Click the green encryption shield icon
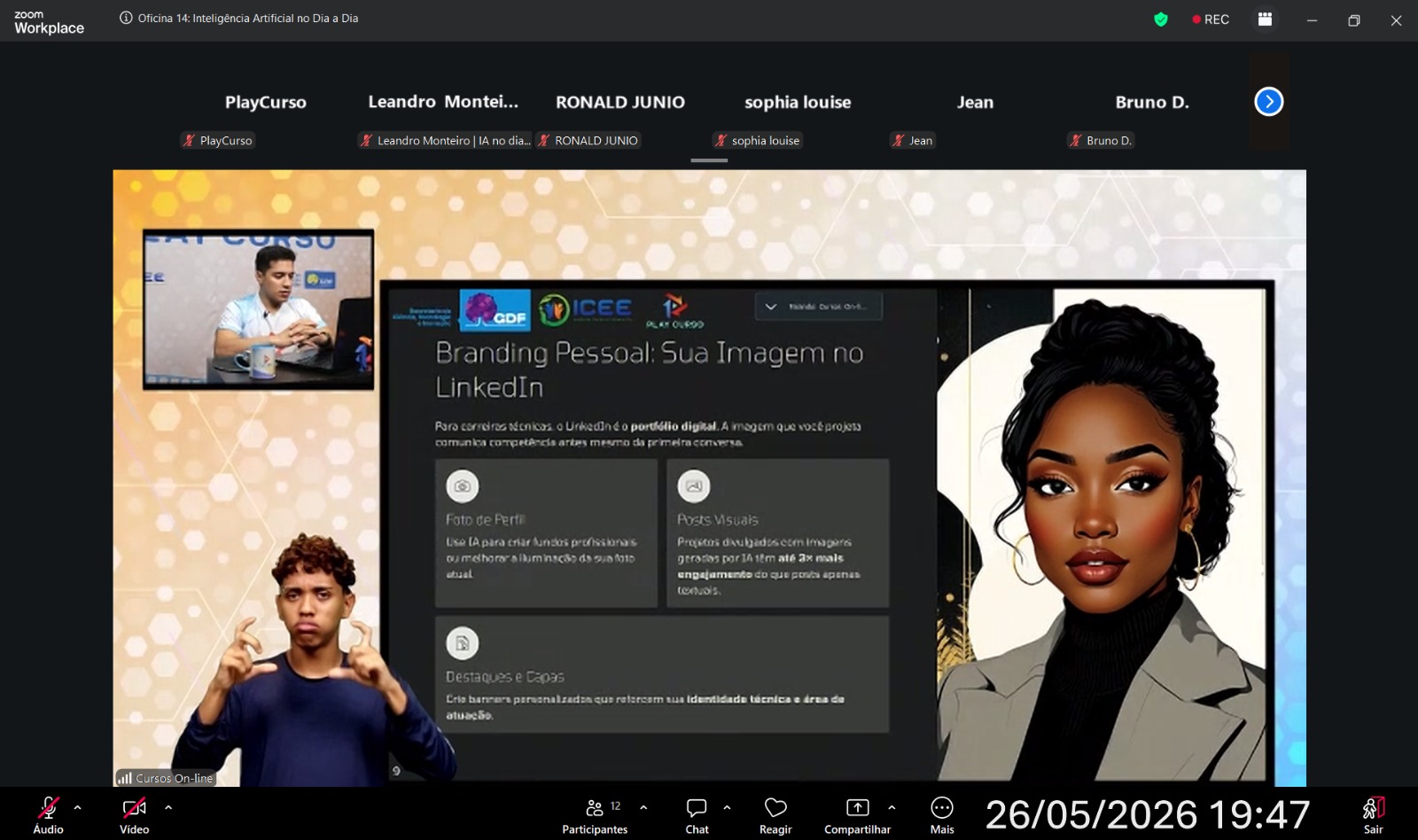 coord(1161,19)
